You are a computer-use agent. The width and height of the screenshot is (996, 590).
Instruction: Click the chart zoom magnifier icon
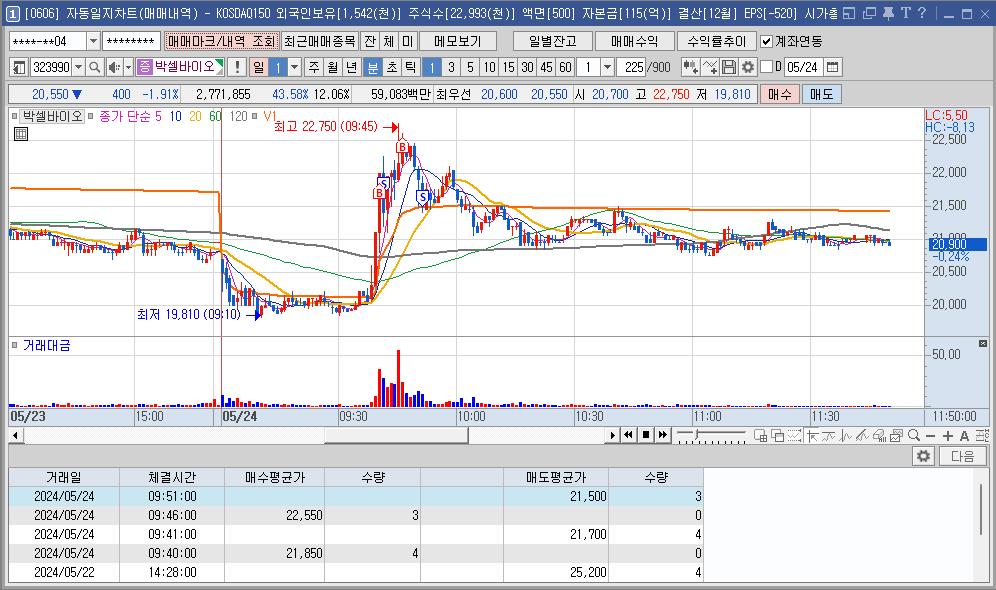tap(914, 435)
